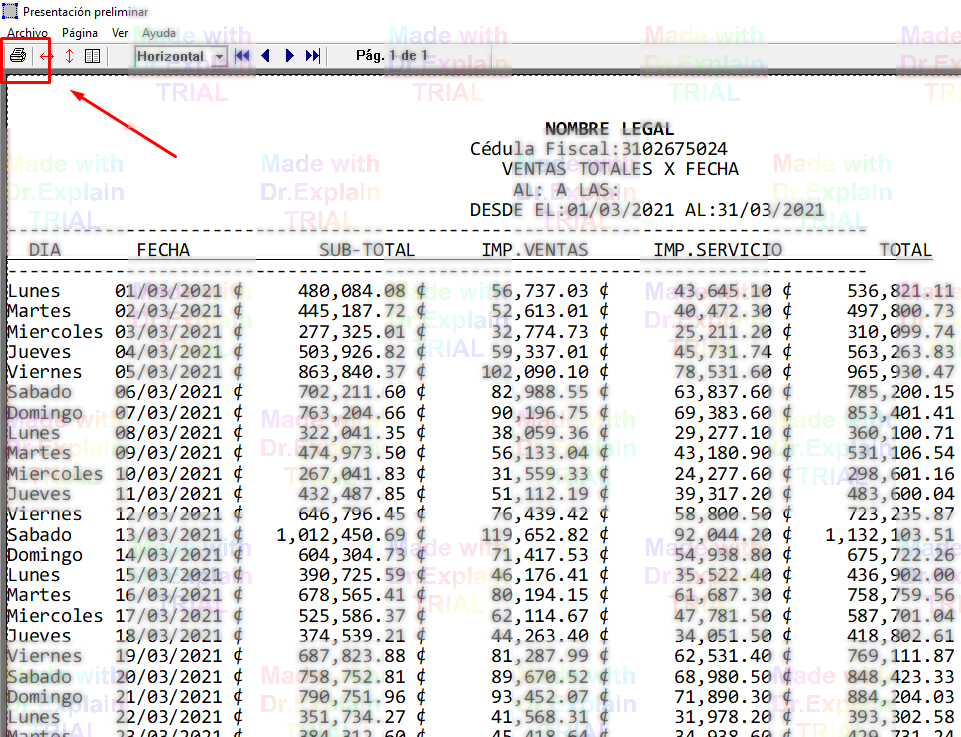The image size is (961, 737).
Task: Expand the Horizontal orientation dropdown
Action: [x=220, y=57]
